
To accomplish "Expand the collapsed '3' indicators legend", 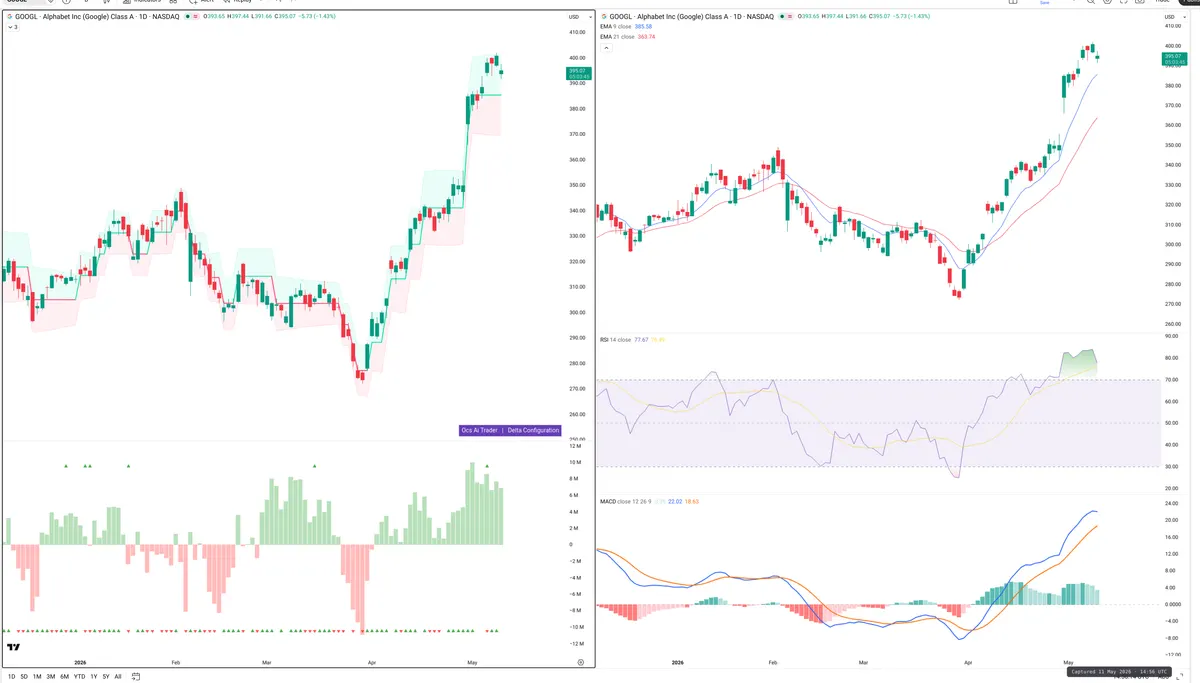I will pos(12,27).
